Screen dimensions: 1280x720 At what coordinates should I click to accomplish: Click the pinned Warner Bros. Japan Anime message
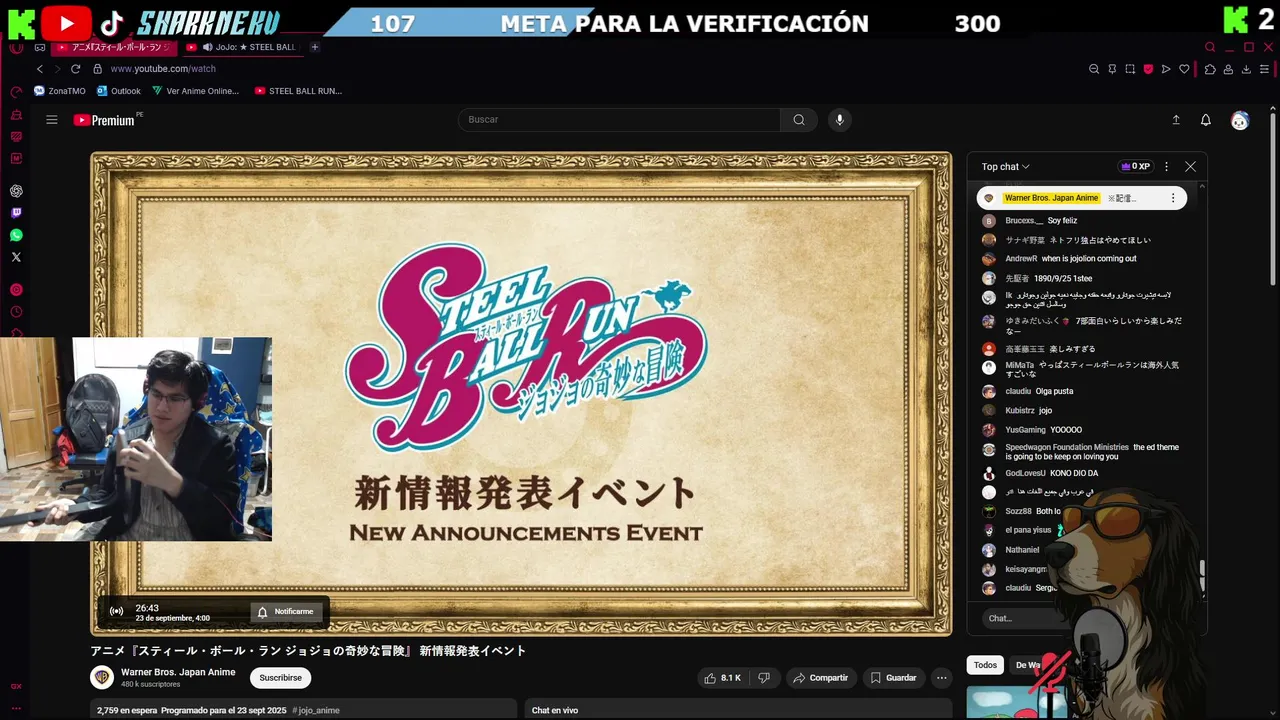(x=1081, y=198)
